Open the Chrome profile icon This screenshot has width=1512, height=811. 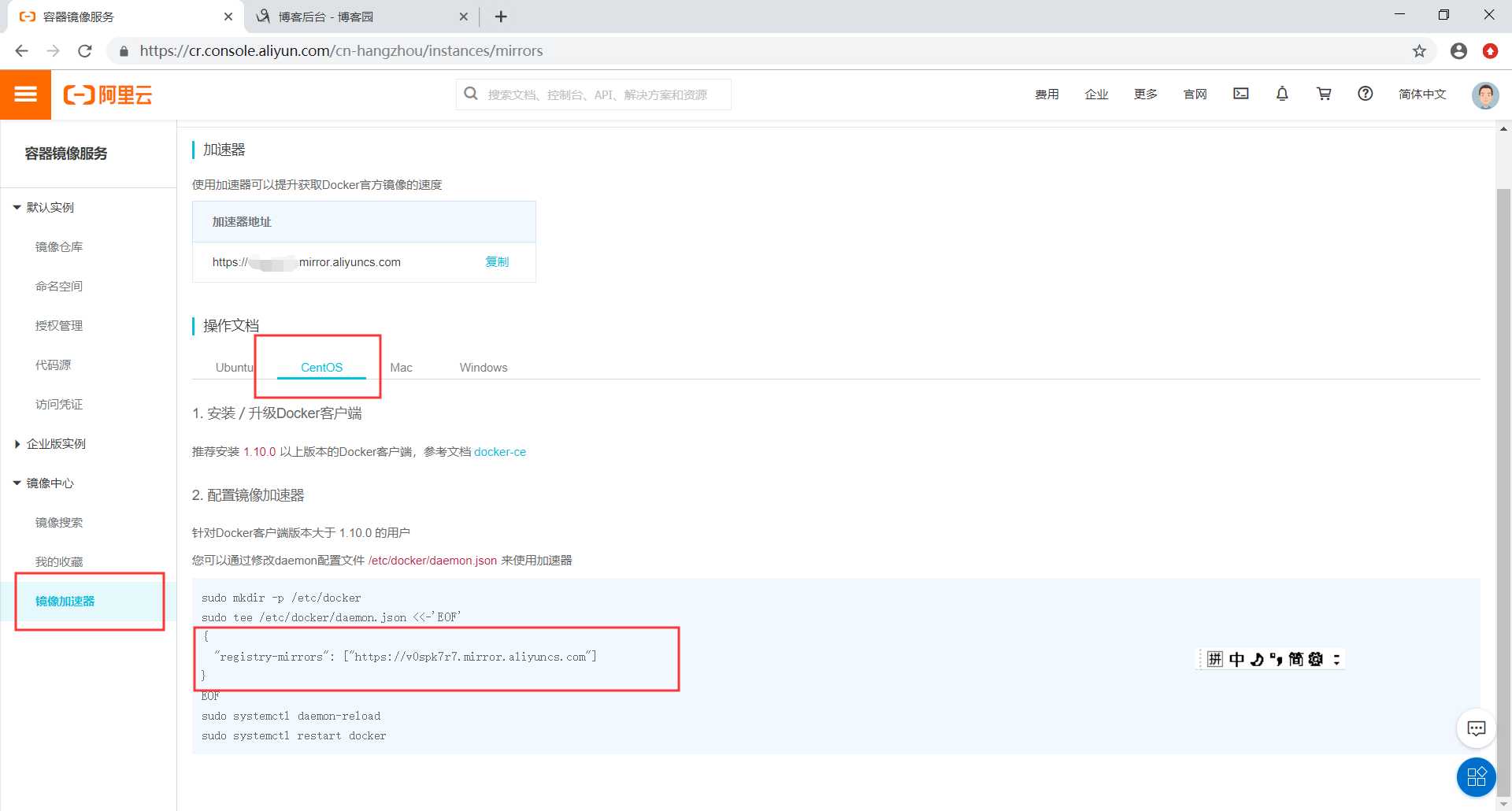(x=1458, y=50)
